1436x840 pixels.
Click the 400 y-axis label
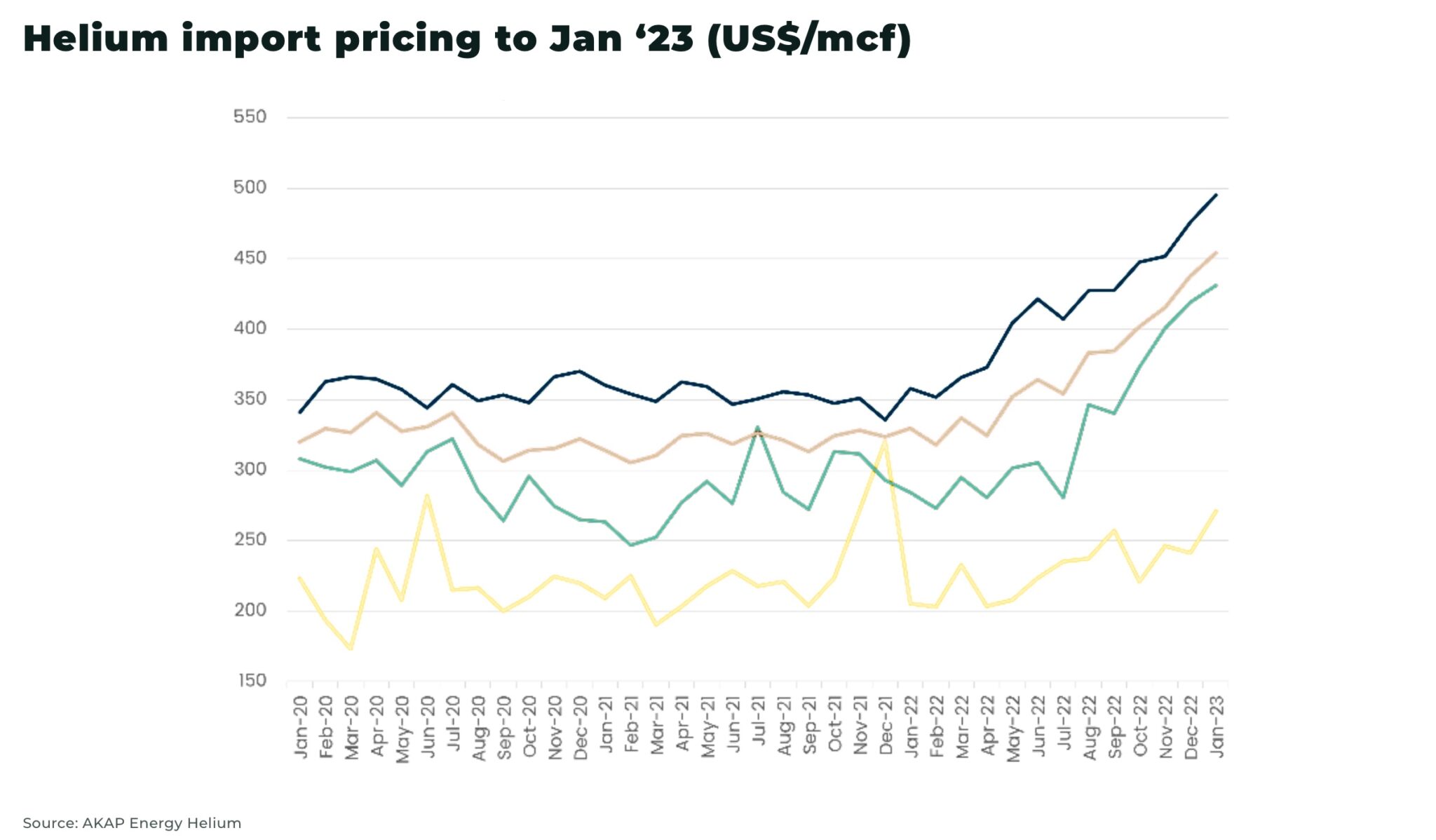pos(250,329)
